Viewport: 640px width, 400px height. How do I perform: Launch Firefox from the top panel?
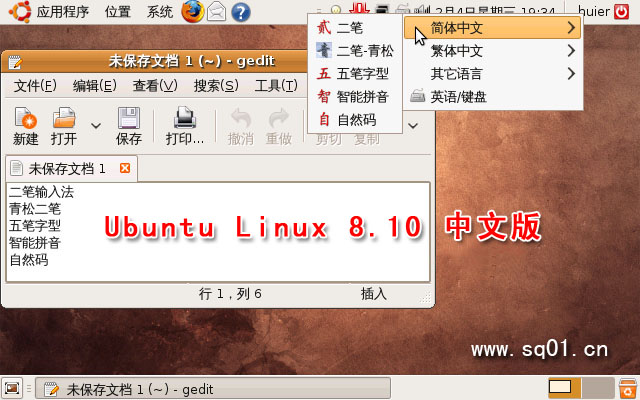[193, 12]
